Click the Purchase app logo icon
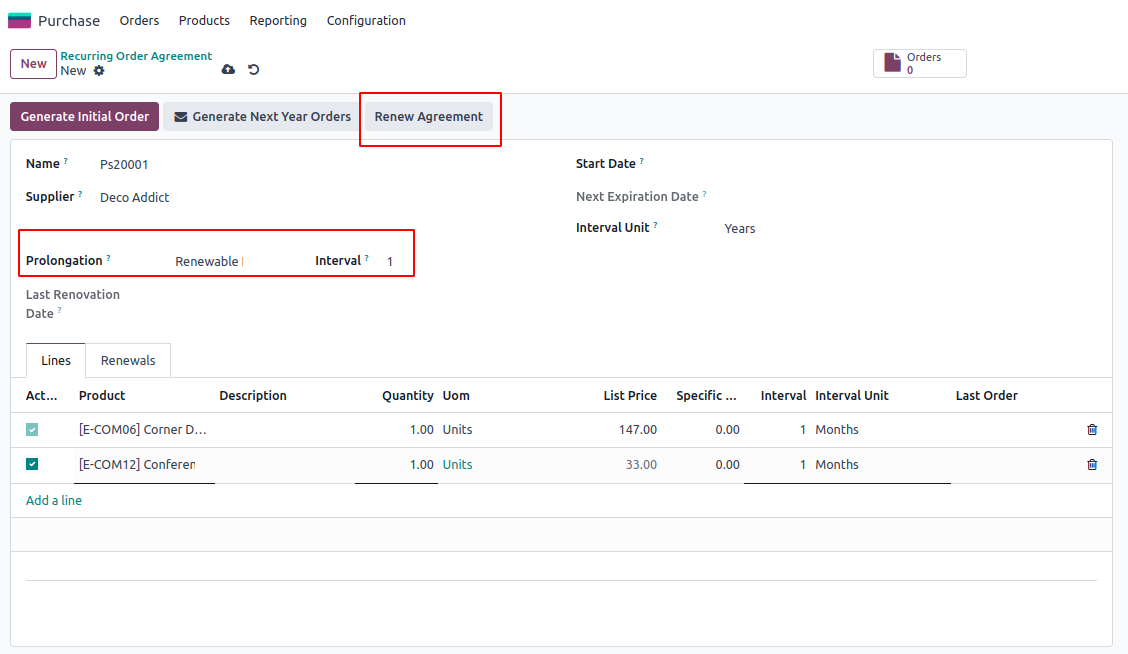 click(19, 20)
